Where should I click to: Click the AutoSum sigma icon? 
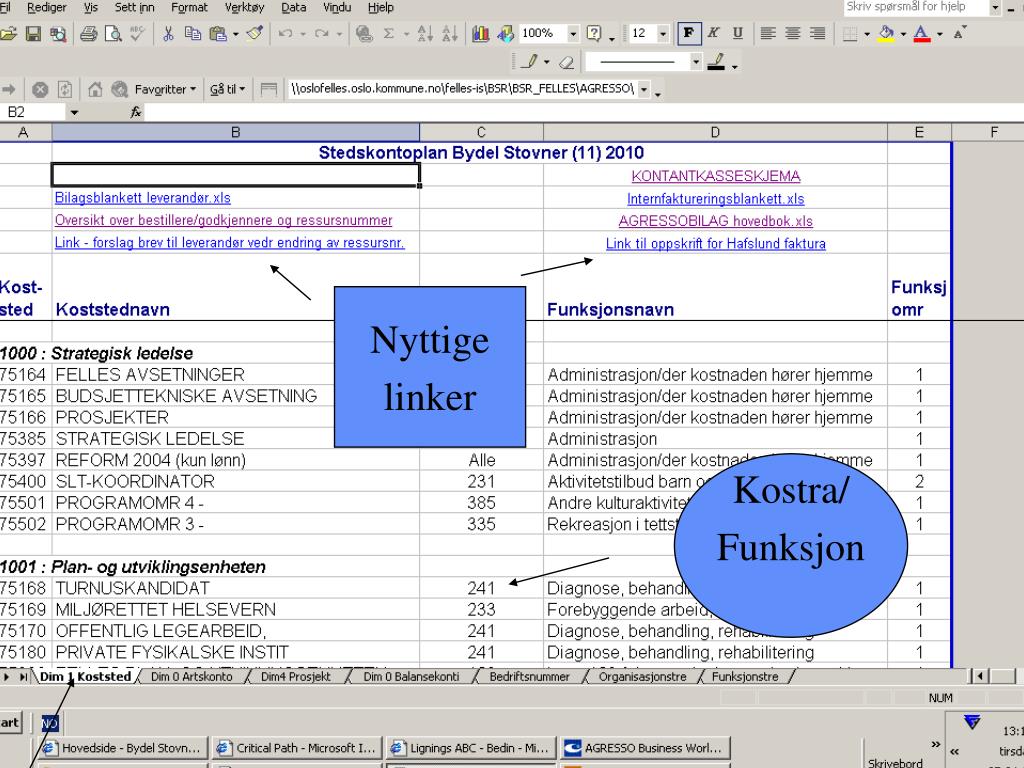pyautogui.click(x=389, y=33)
